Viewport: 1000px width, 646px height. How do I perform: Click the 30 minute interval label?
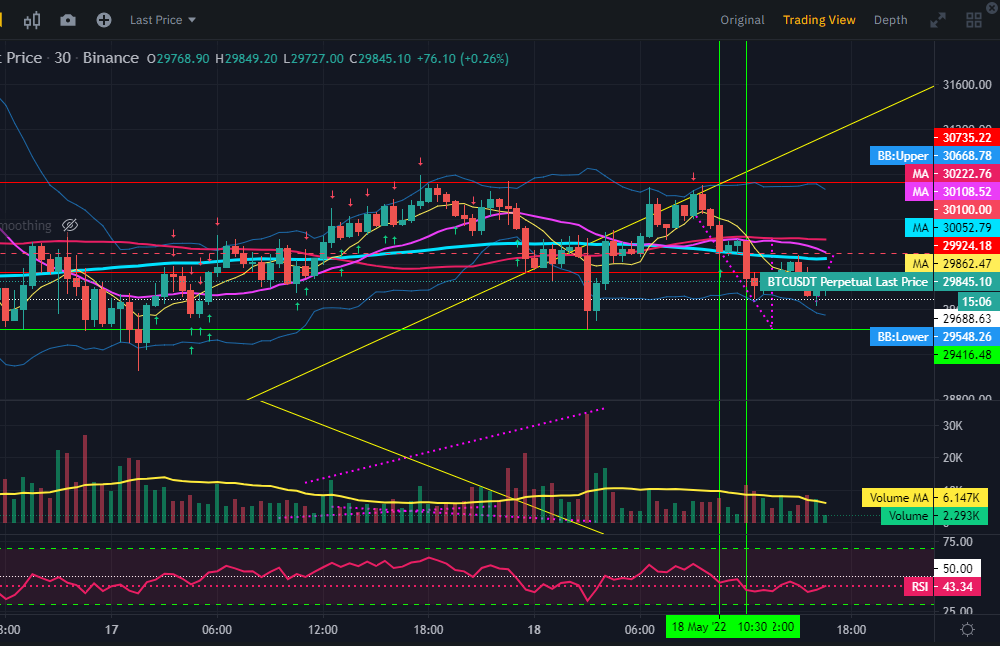[62, 58]
